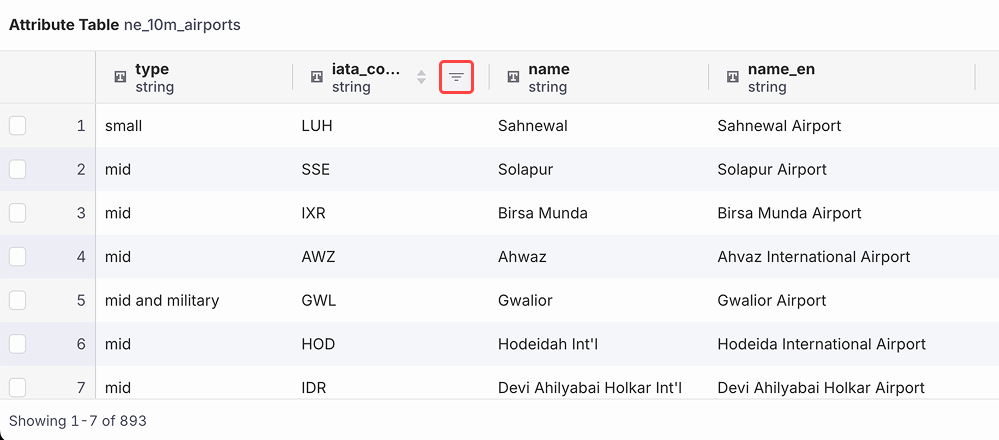
Task: Click the type column string-type icon
Action: pos(120,77)
